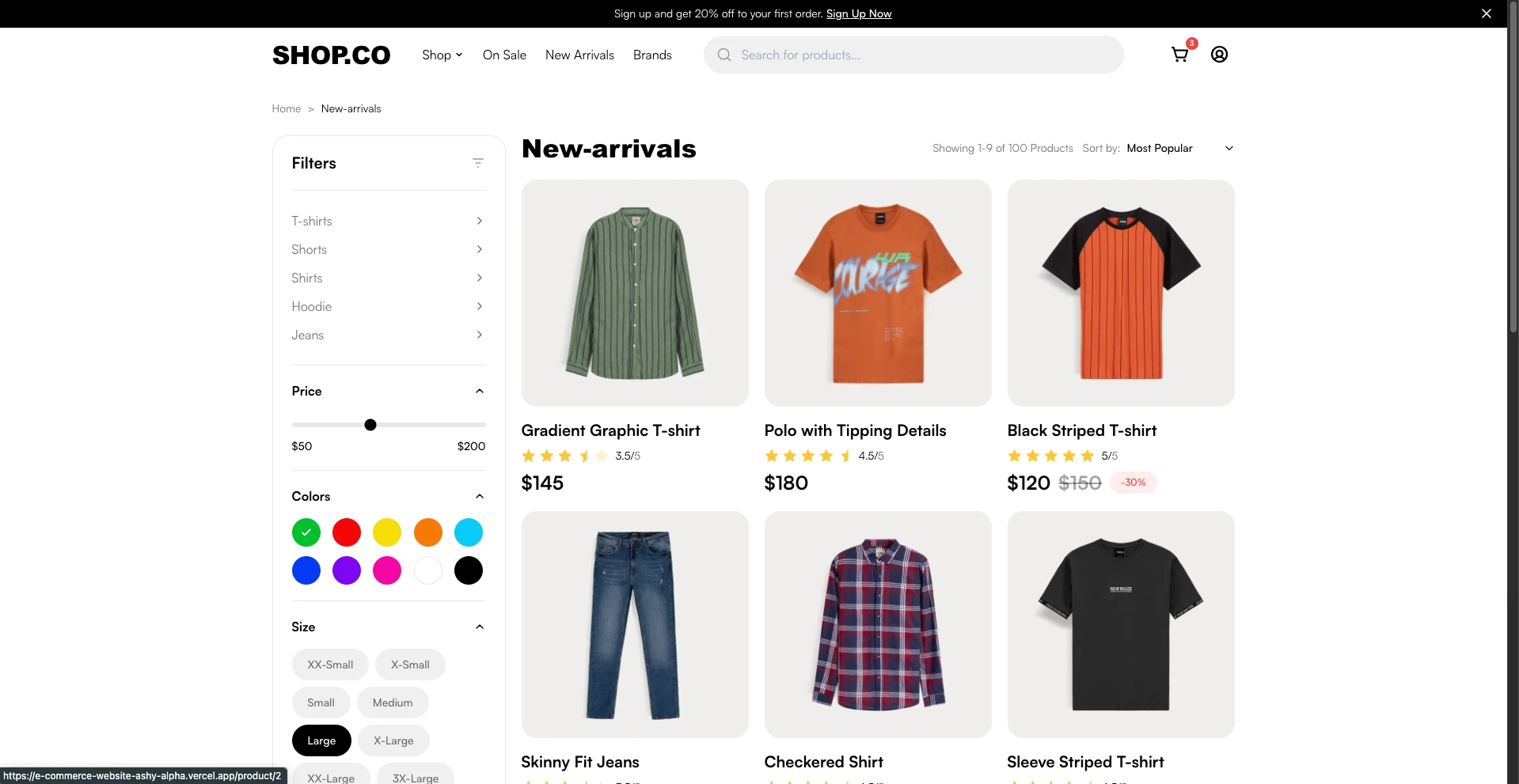The height and width of the screenshot is (784, 1519).
Task: Select the Medium size option
Action: tap(393, 703)
